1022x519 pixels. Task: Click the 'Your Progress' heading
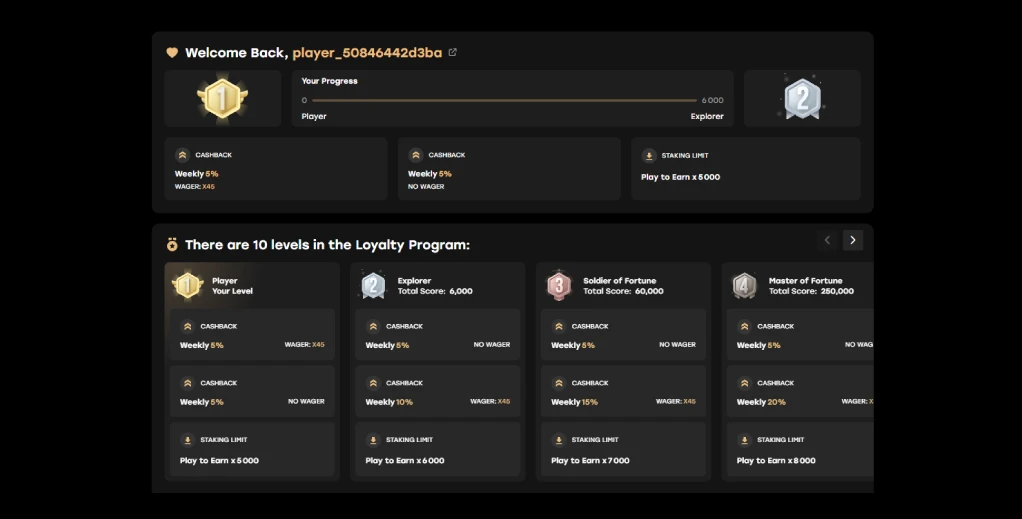click(x=330, y=81)
